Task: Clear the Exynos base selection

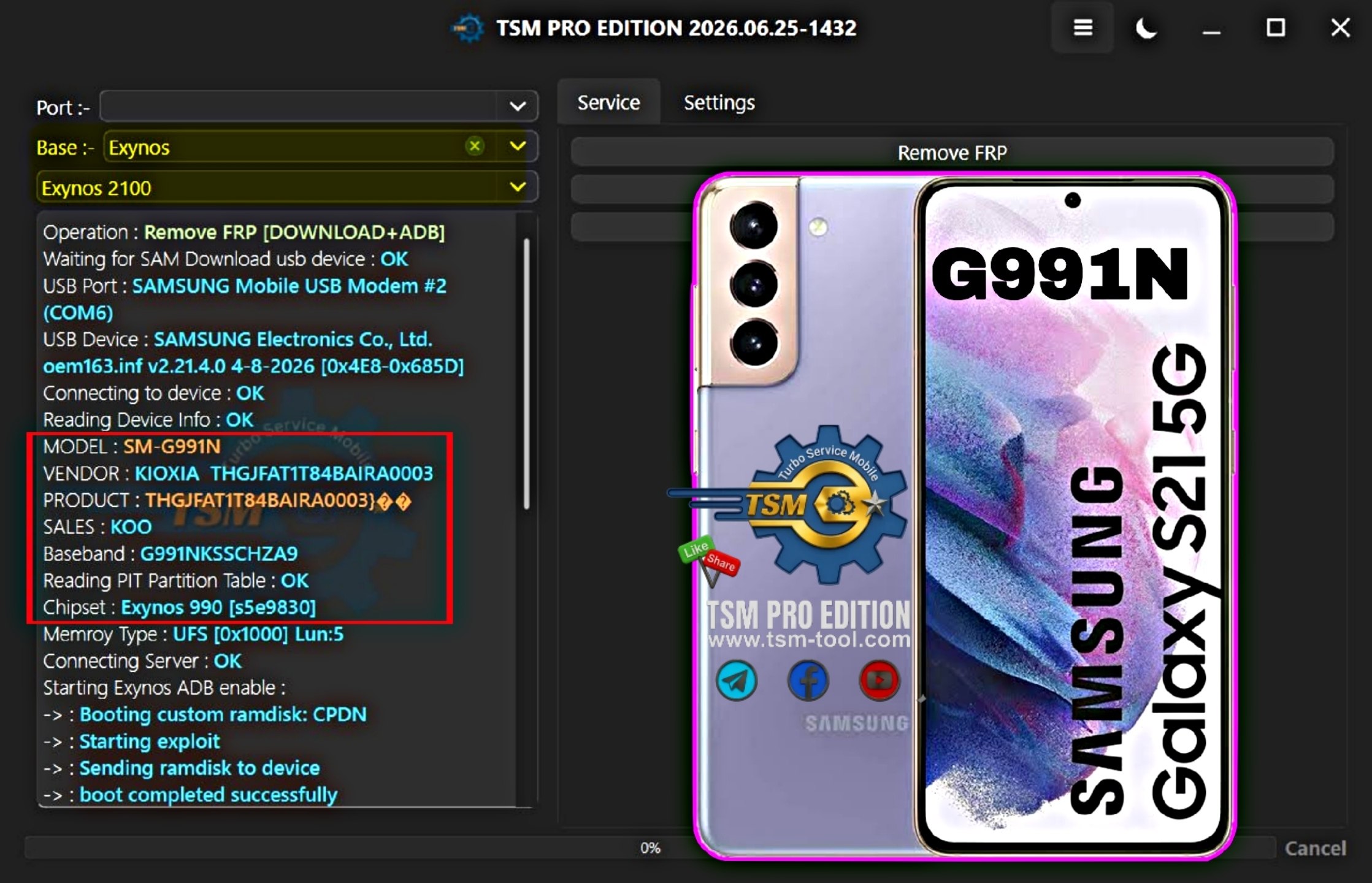Action: [474, 147]
